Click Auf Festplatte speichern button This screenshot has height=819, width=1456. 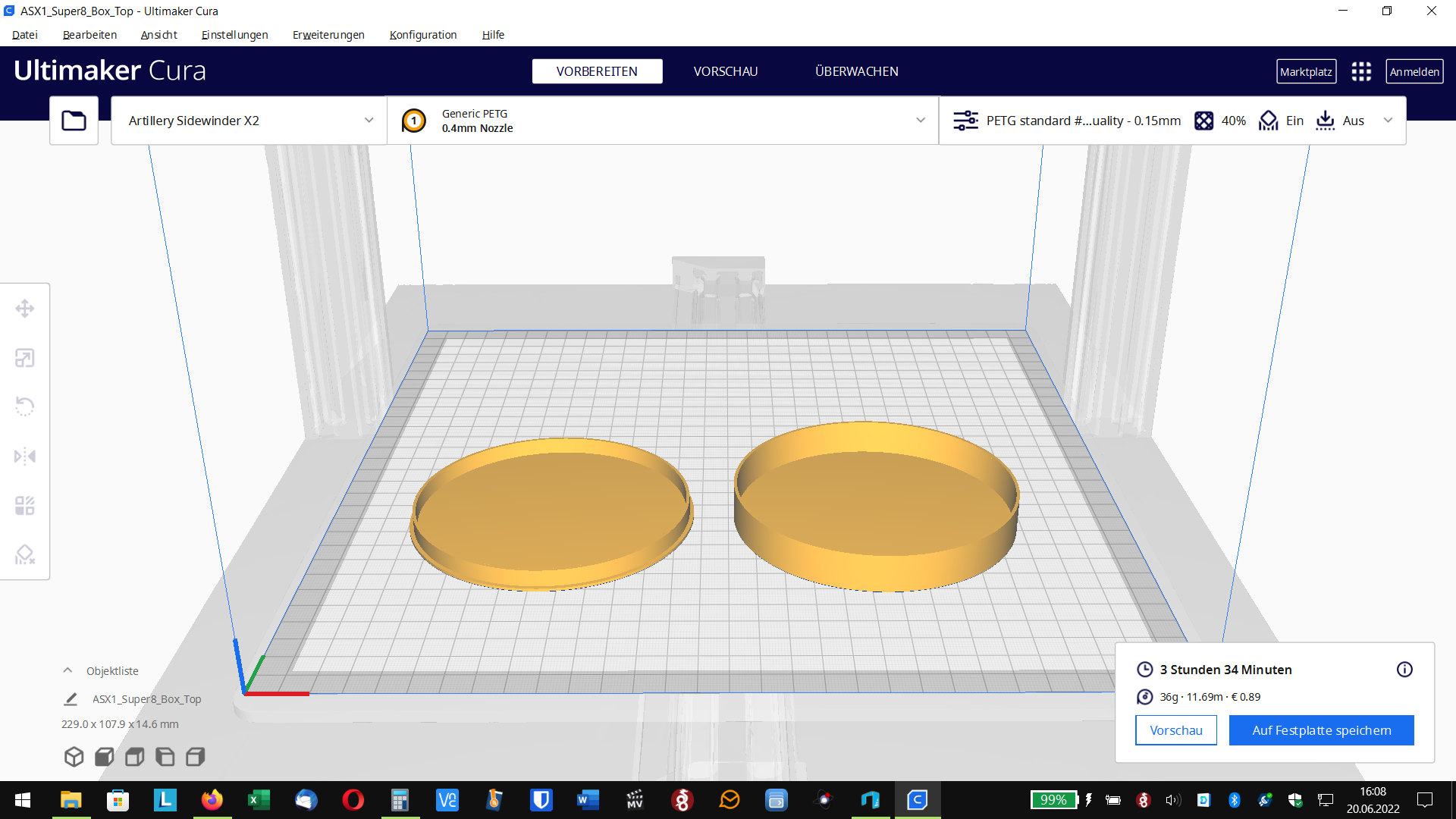click(x=1321, y=730)
